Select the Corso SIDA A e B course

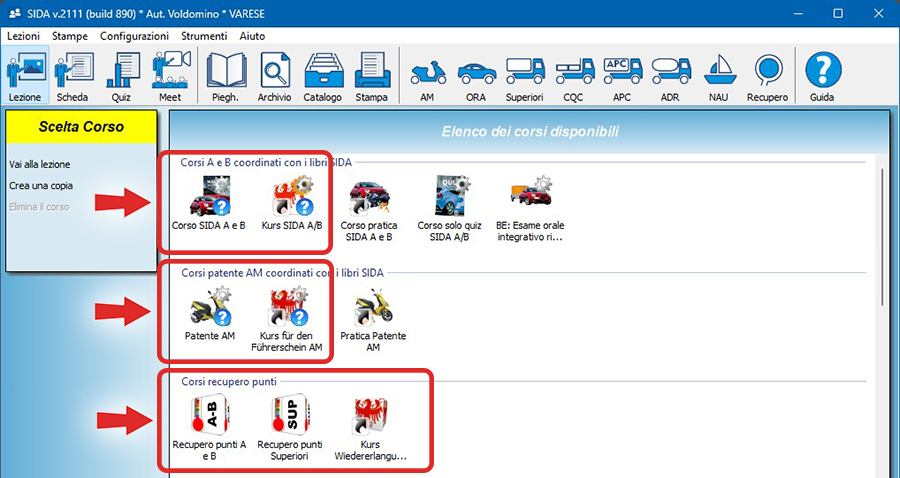tap(208, 205)
